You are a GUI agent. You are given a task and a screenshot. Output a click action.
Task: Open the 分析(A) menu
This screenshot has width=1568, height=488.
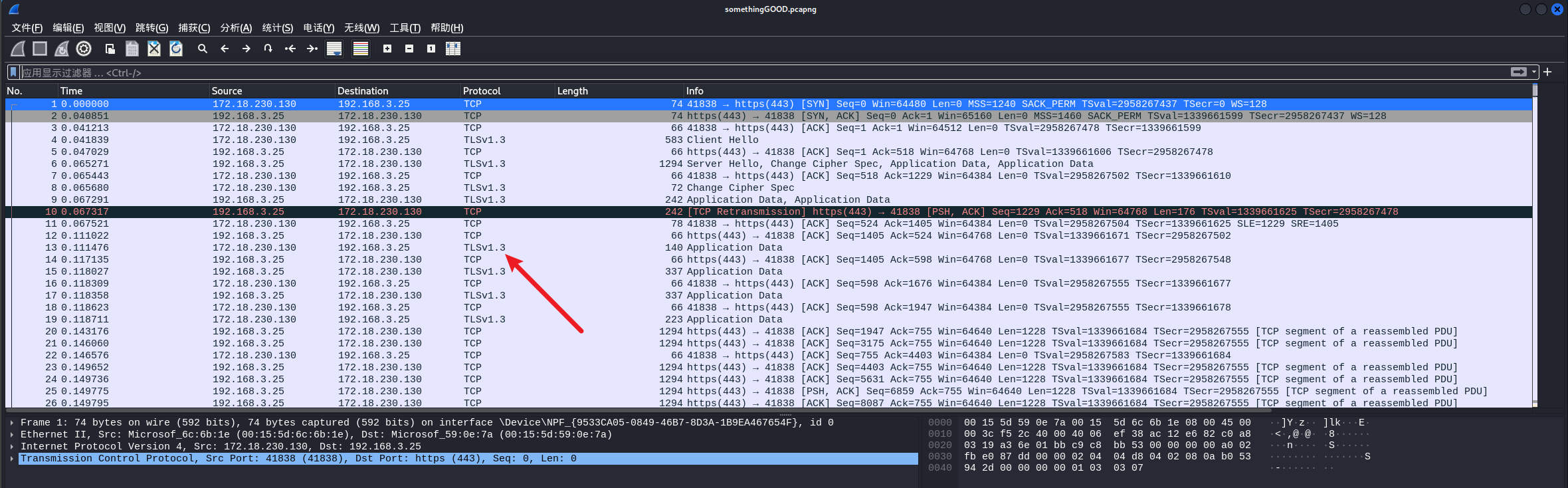[236, 28]
